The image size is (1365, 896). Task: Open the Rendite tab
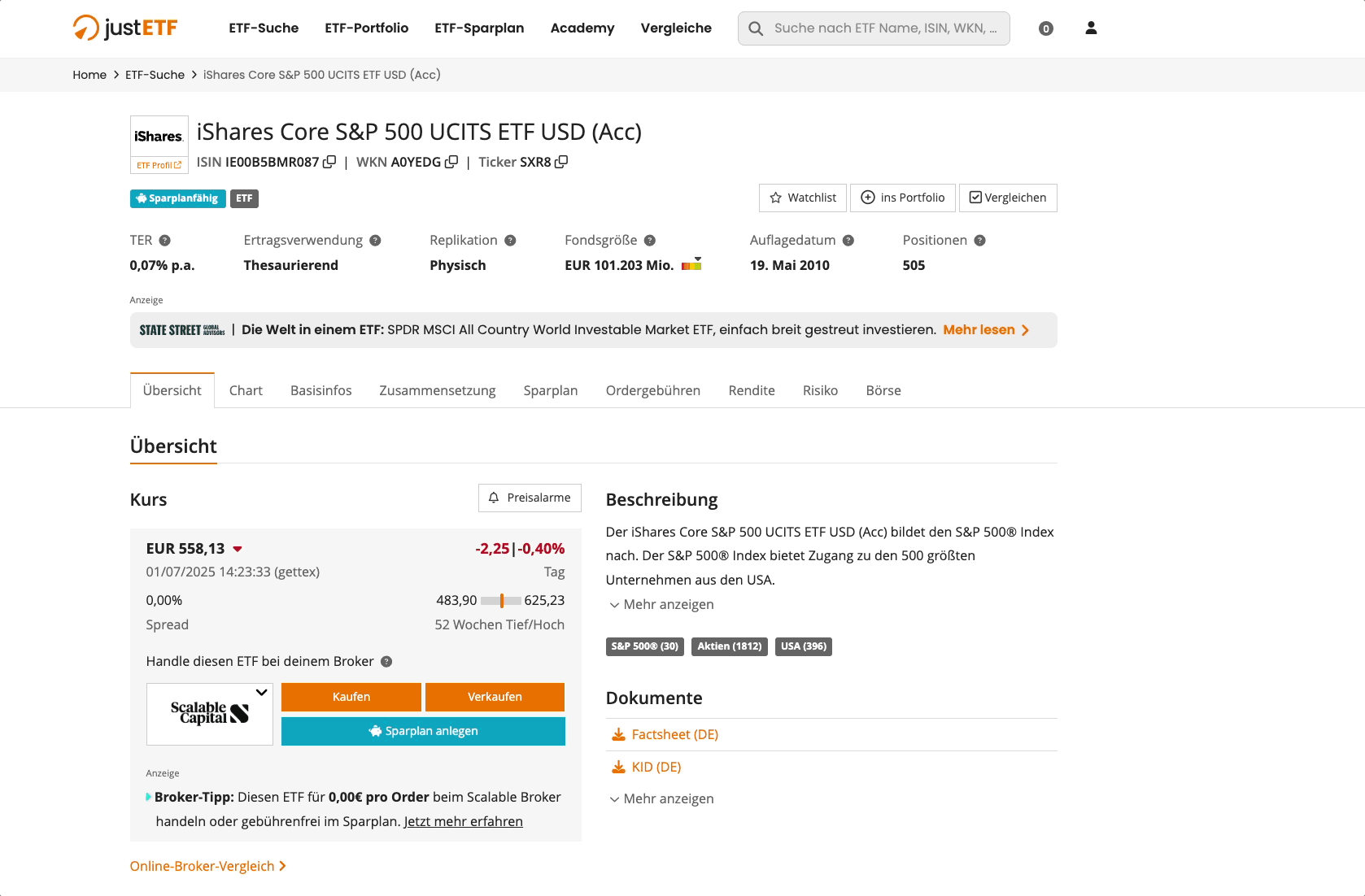[752, 390]
